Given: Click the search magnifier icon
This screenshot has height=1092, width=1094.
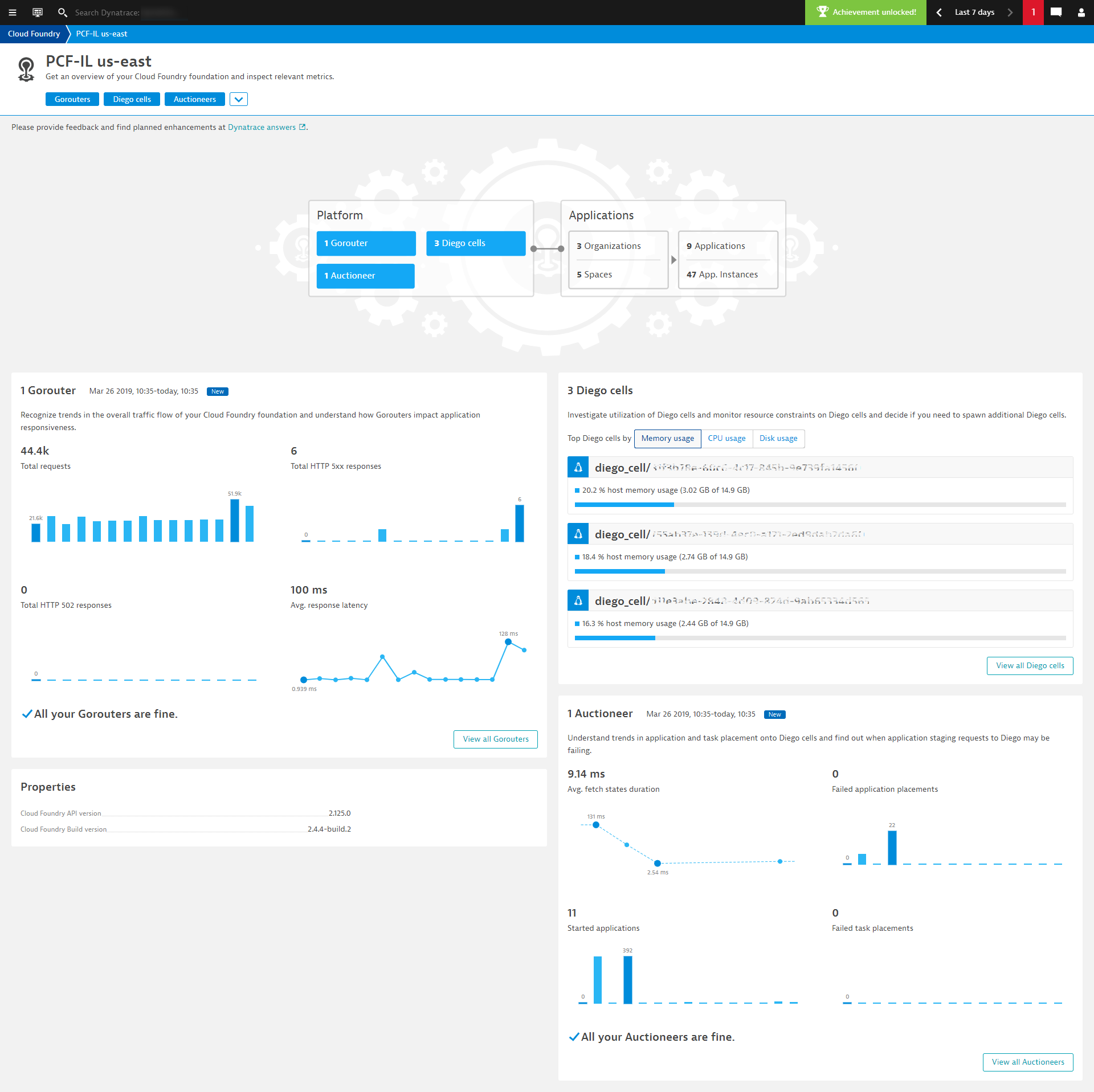Looking at the screenshot, I should coord(63,12).
